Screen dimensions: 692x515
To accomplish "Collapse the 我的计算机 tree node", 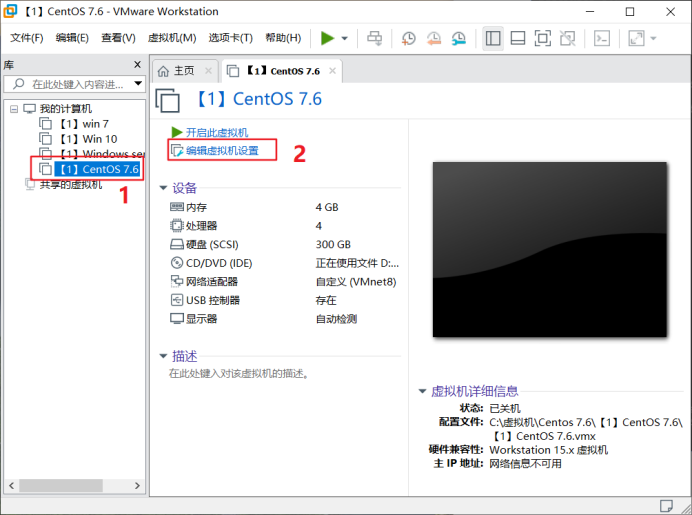I will 14,109.
